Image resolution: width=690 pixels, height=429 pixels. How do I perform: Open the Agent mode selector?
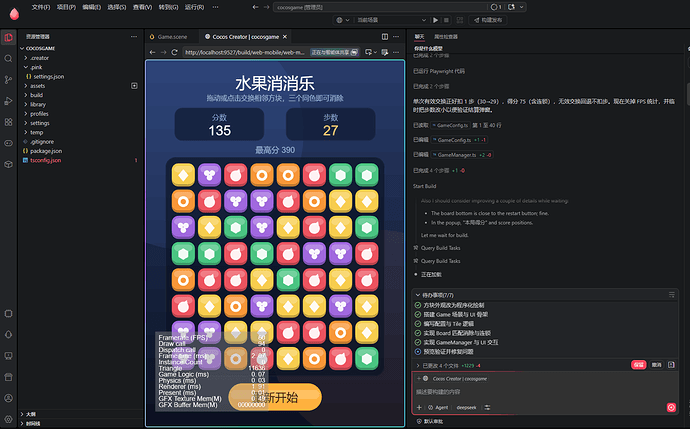coord(438,407)
